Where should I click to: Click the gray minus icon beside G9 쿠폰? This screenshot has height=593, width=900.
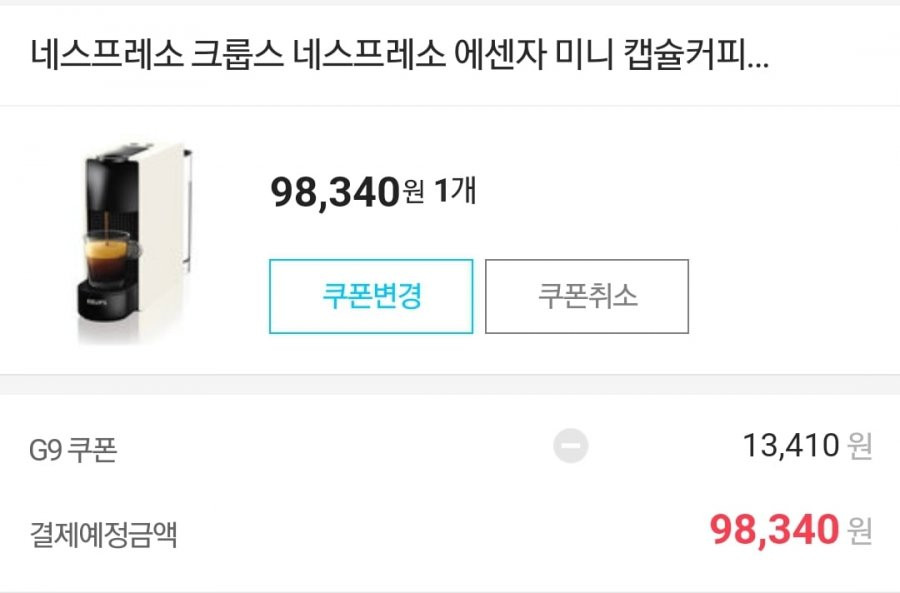[x=571, y=445]
